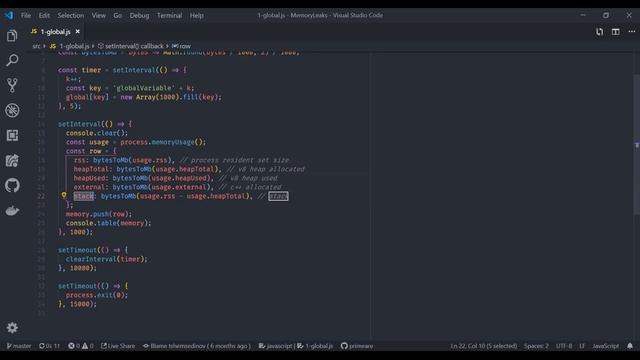Open the Explorer view in activity bar
The image size is (640, 360).
pyautogui.click(x=12, y=36)
